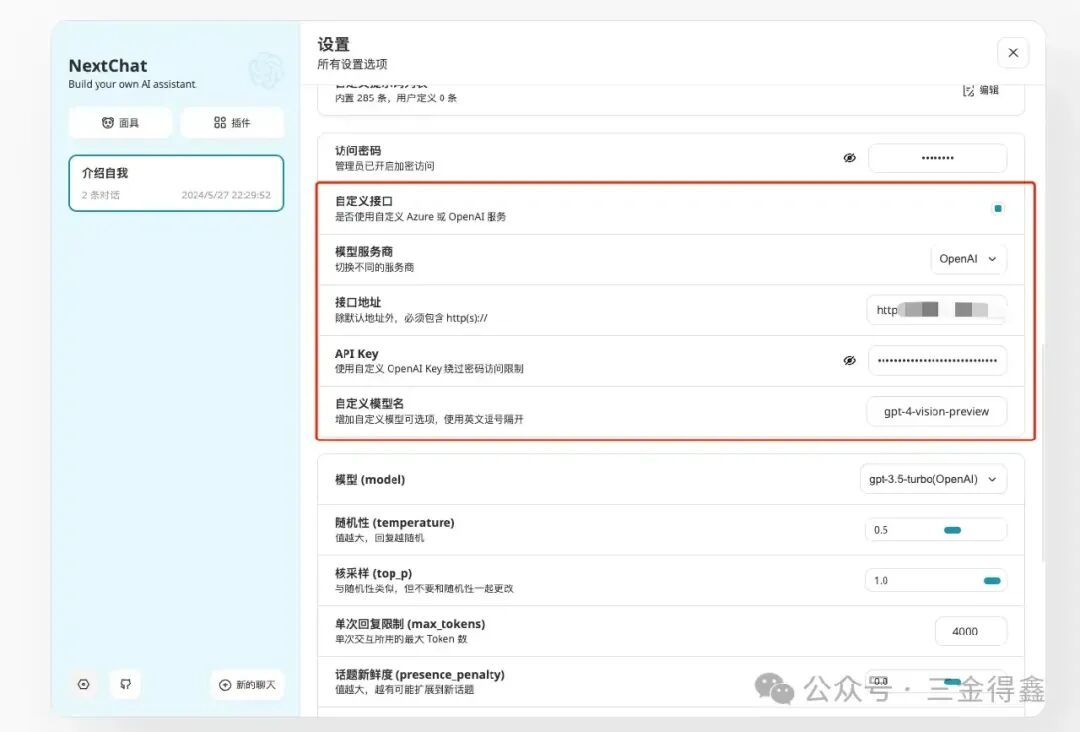The height and width of the screenshot is (732, 1080).
Task: Click the custom model name field
Action: (937, 411)
